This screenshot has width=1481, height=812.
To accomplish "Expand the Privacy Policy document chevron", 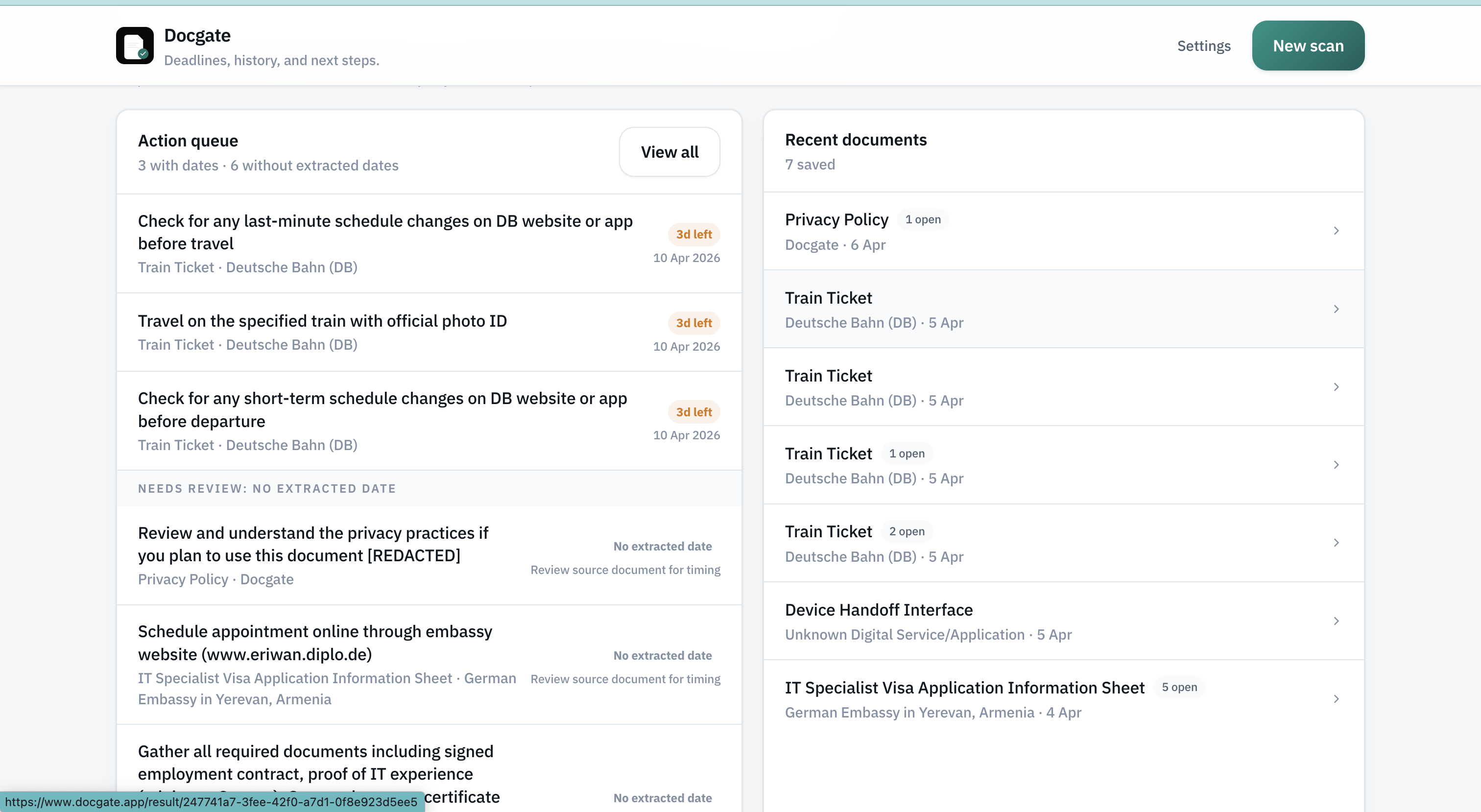I will pyautogui.click(x=1336, y=231).
